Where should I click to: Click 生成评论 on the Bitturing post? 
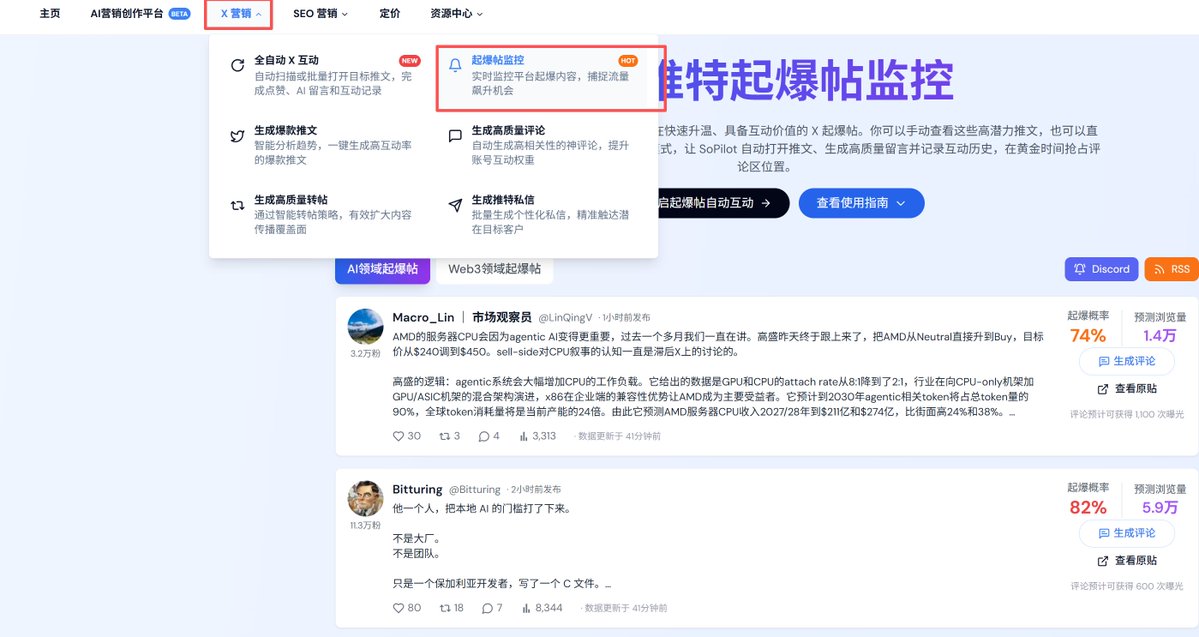click(x=1126, y=533)
